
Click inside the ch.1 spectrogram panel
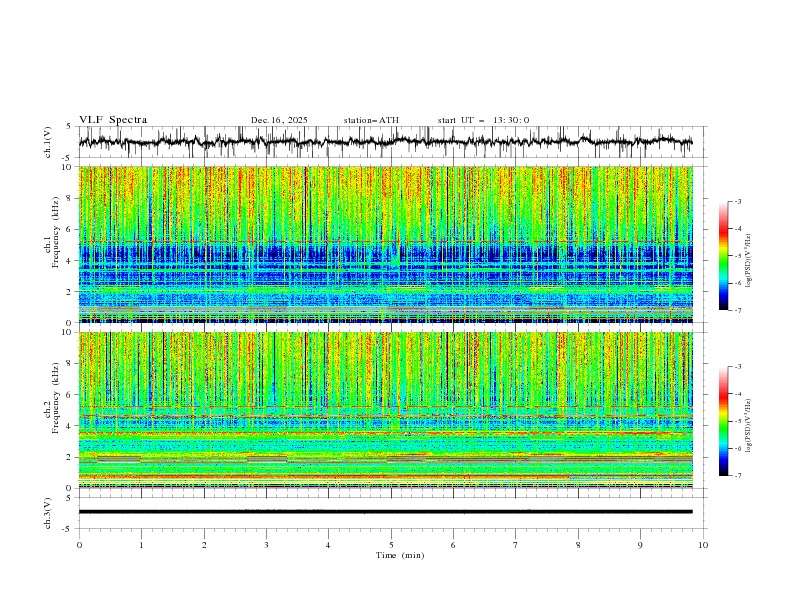(386, 244)
